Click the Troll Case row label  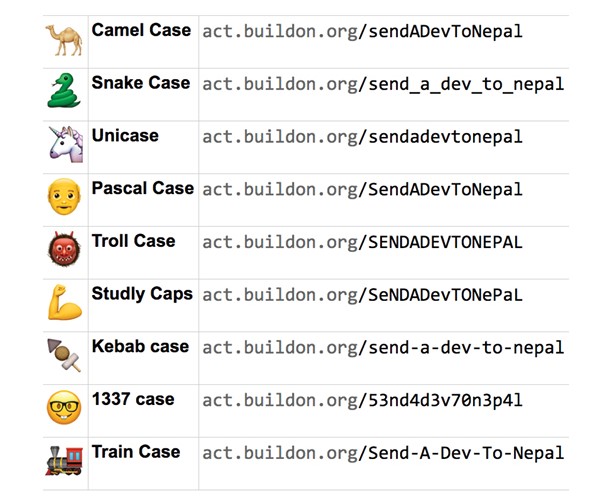133,241
